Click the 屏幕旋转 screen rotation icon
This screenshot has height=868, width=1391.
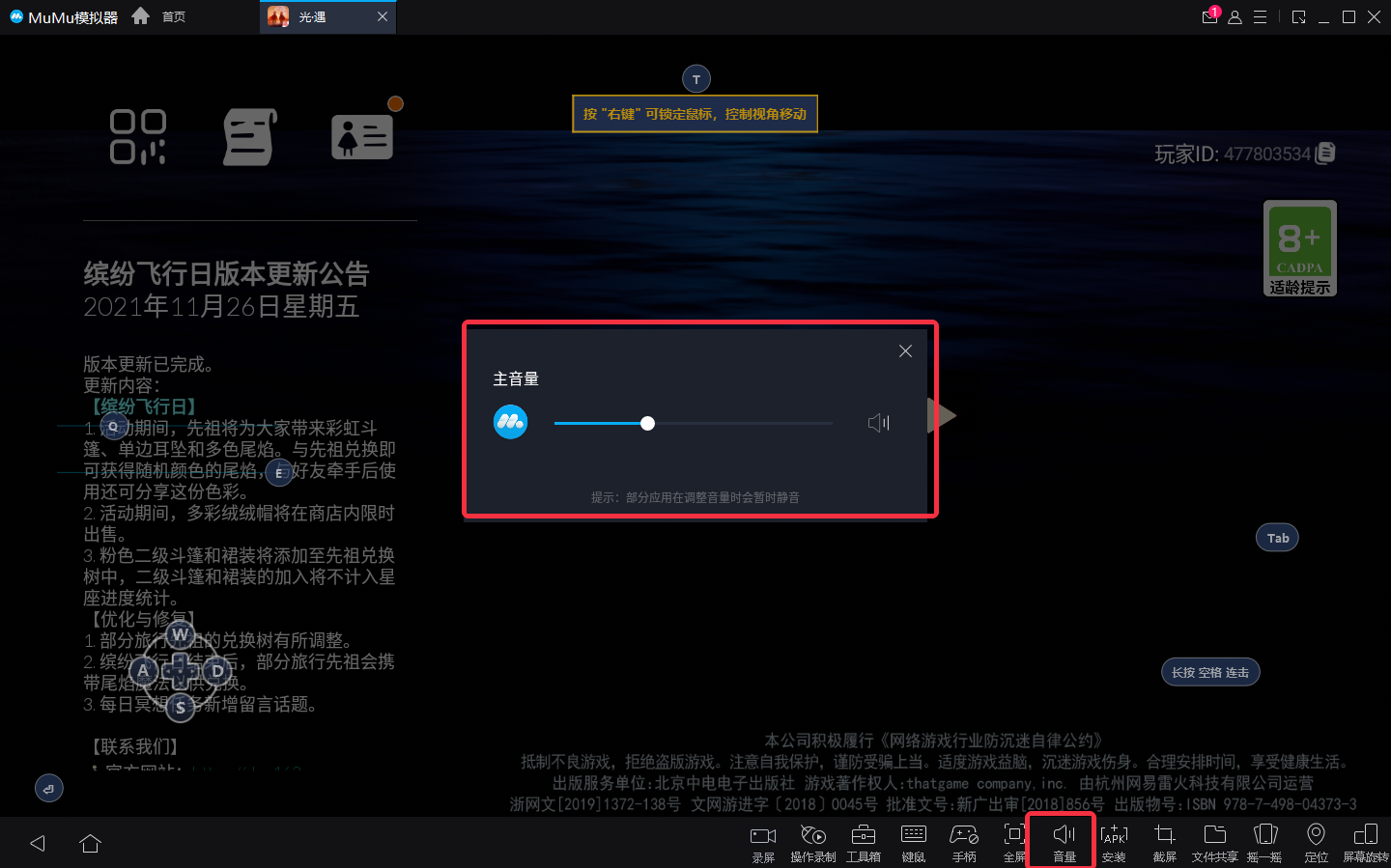coord(1366,842)
